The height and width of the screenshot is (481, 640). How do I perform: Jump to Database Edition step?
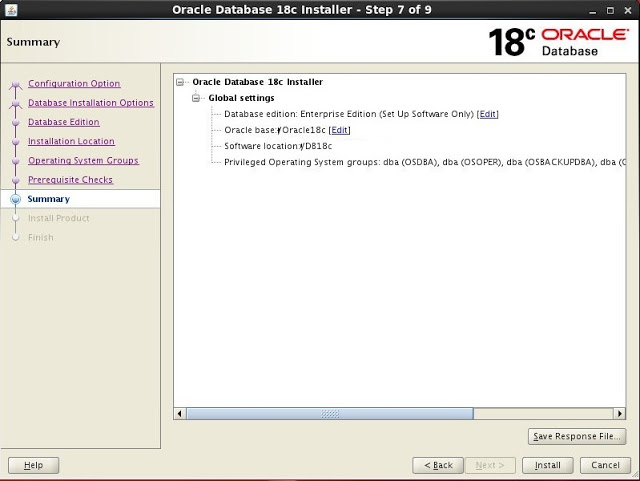coord(63,122)
